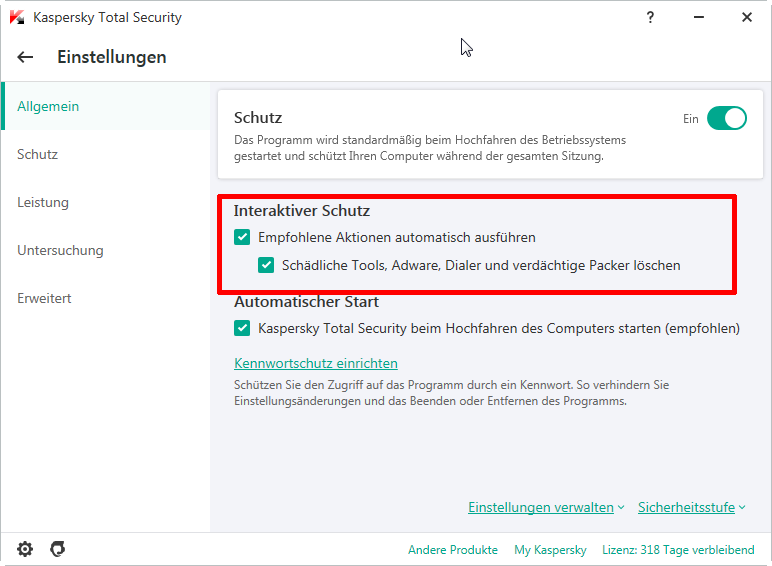This screenshot has width=772, height=566.
Task: Click the Einstellungen page title
Action: 112,57
